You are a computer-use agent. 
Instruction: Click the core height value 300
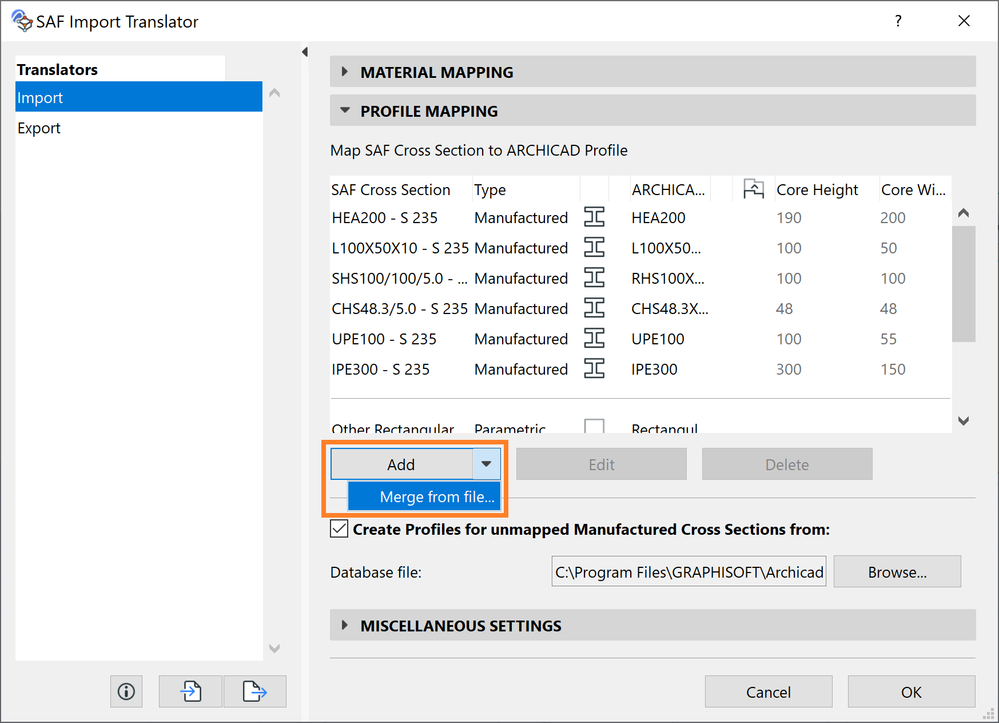pos(789,369)
